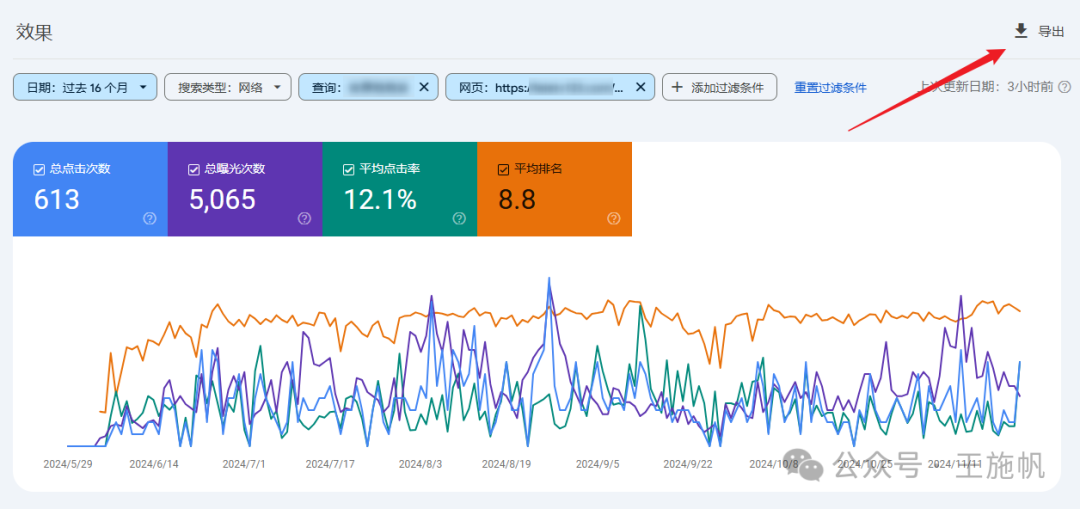Click the 日期 filter dropdown arrow

point(143,87)
